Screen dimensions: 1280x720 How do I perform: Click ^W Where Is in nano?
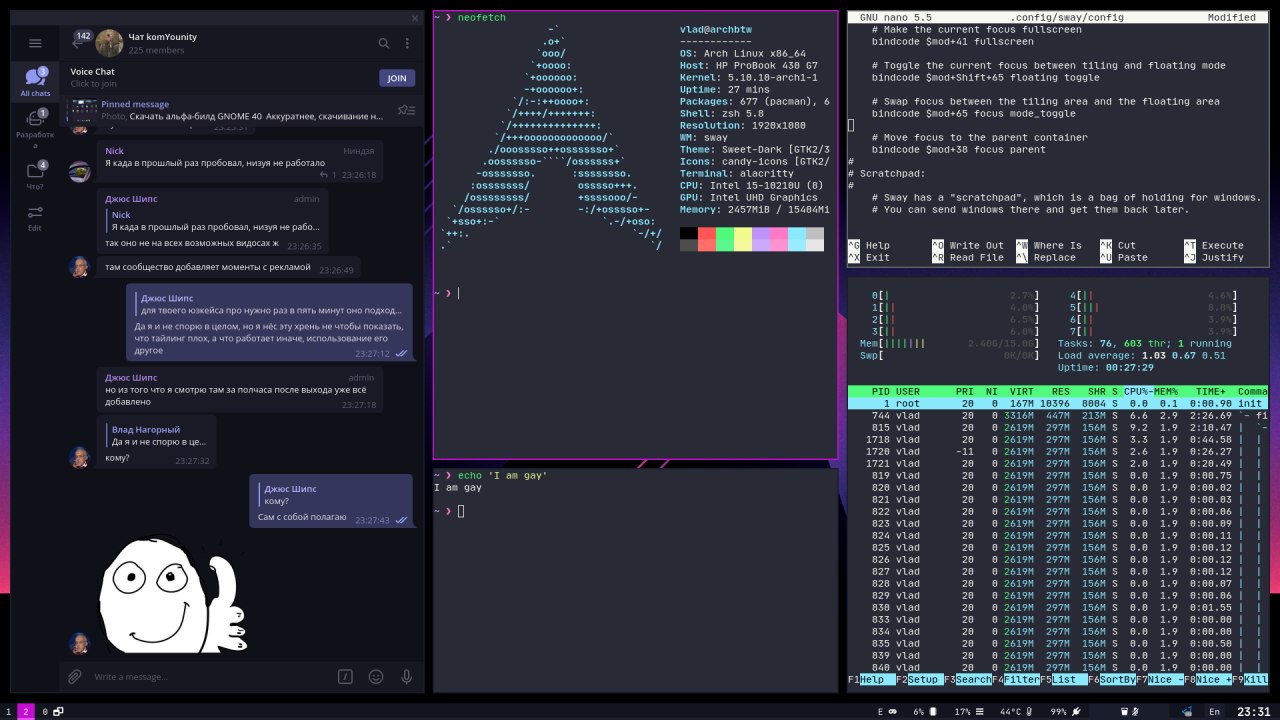point(1049,245)
